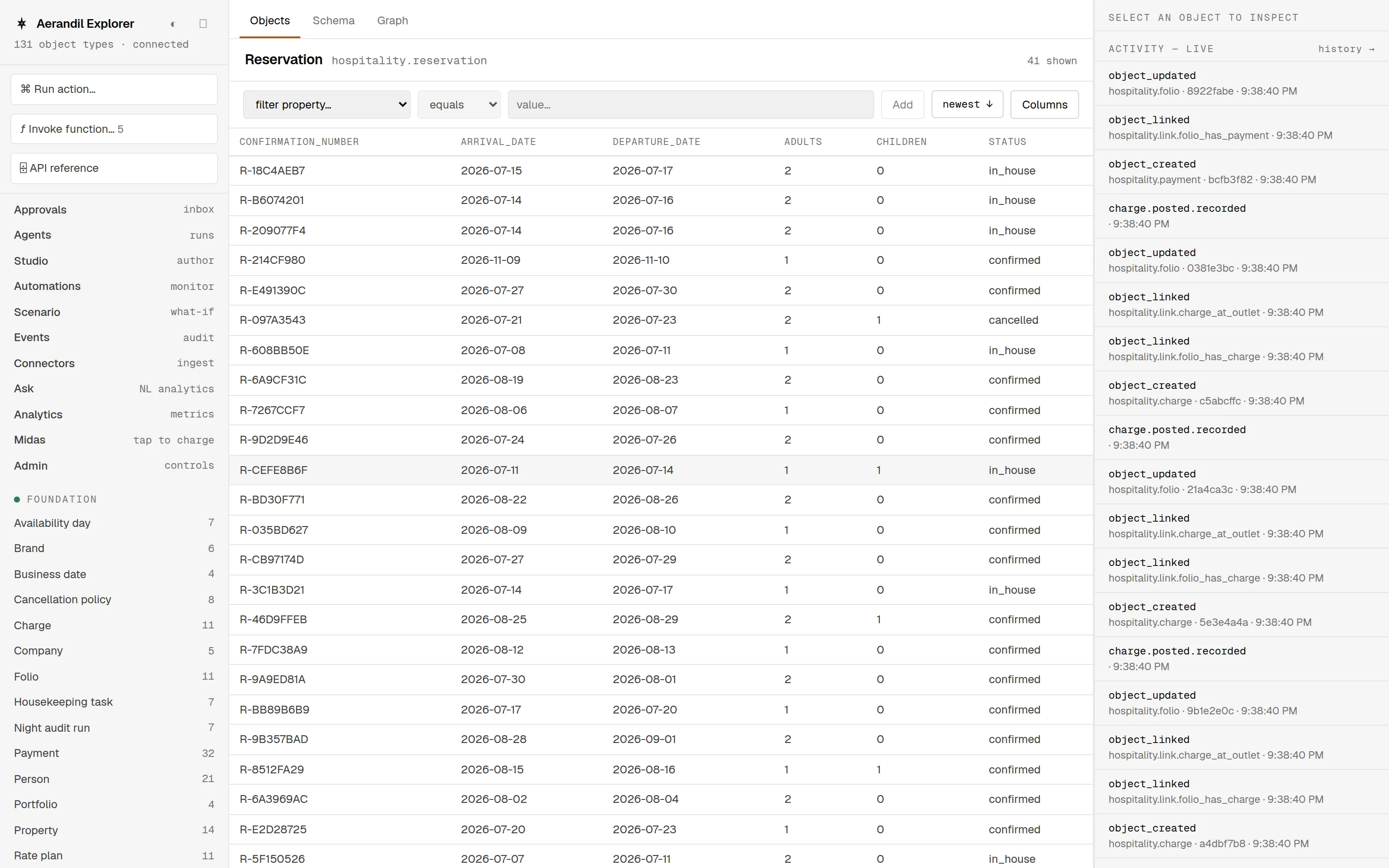Click the Aerandil star logo icon

[x=22, y=23]
